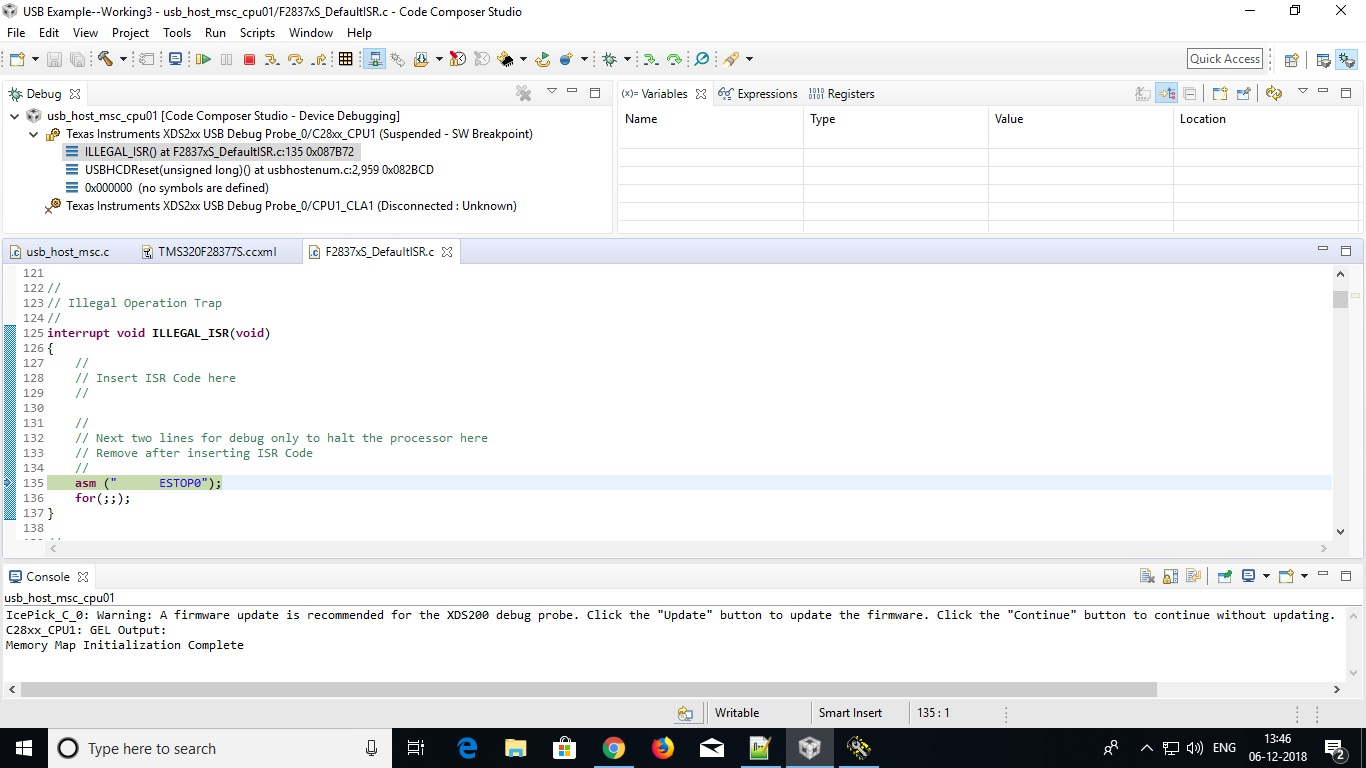Collapse the usb_host_msc_cpu01 debug tree node

15,116
